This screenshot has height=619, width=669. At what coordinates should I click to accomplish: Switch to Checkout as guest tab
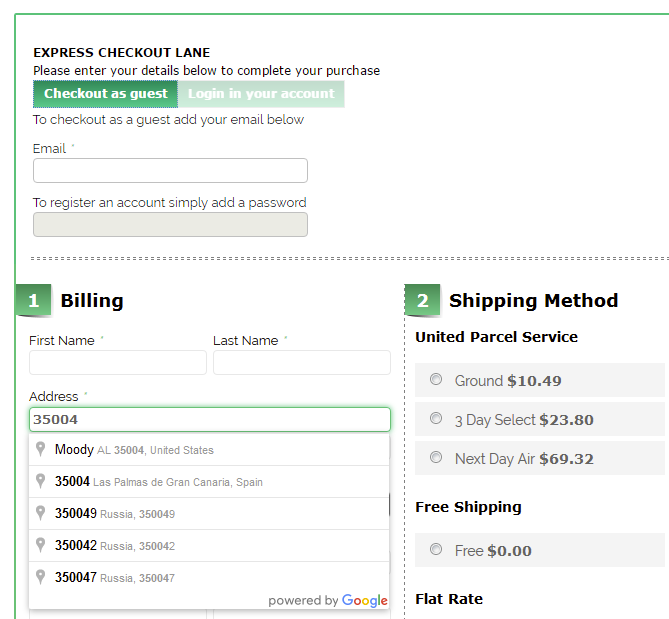pyautogui.click(x=105, y=94)
